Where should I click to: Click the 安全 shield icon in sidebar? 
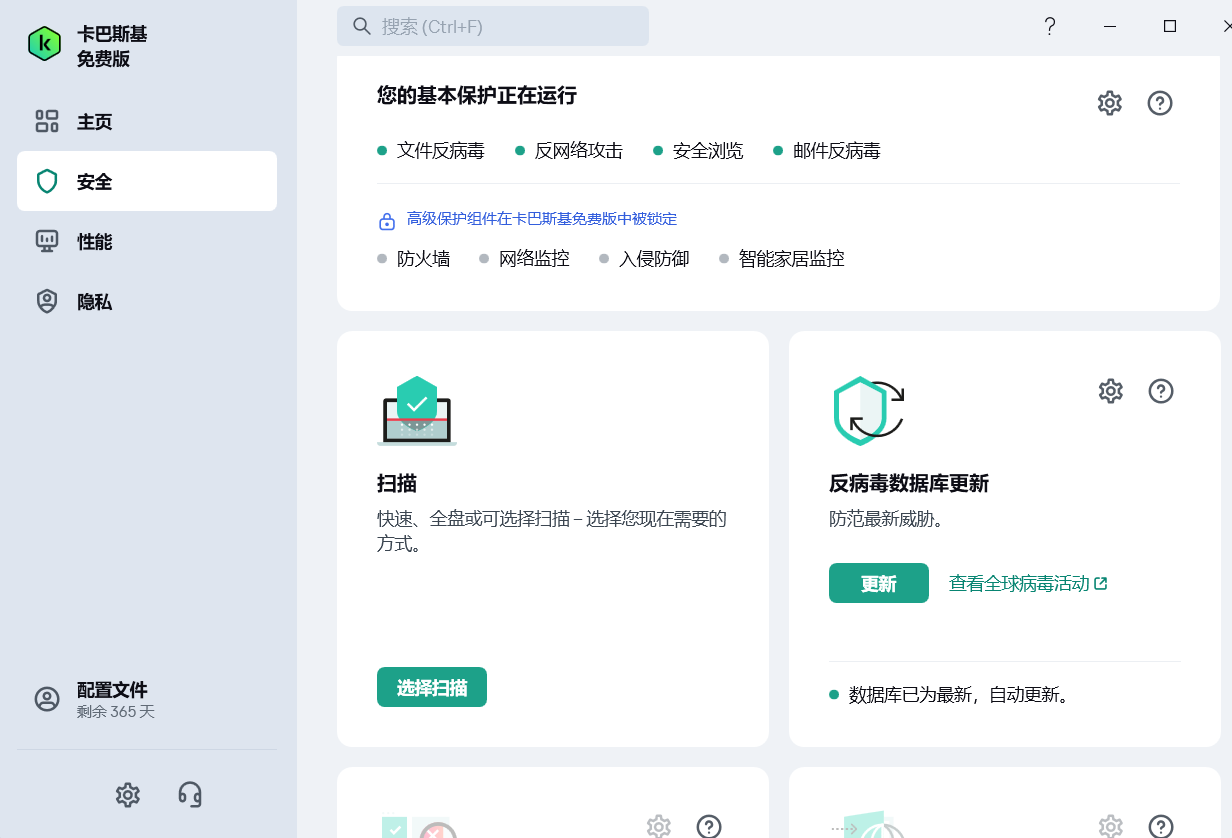pyautogui.click(x=47, y=181)
